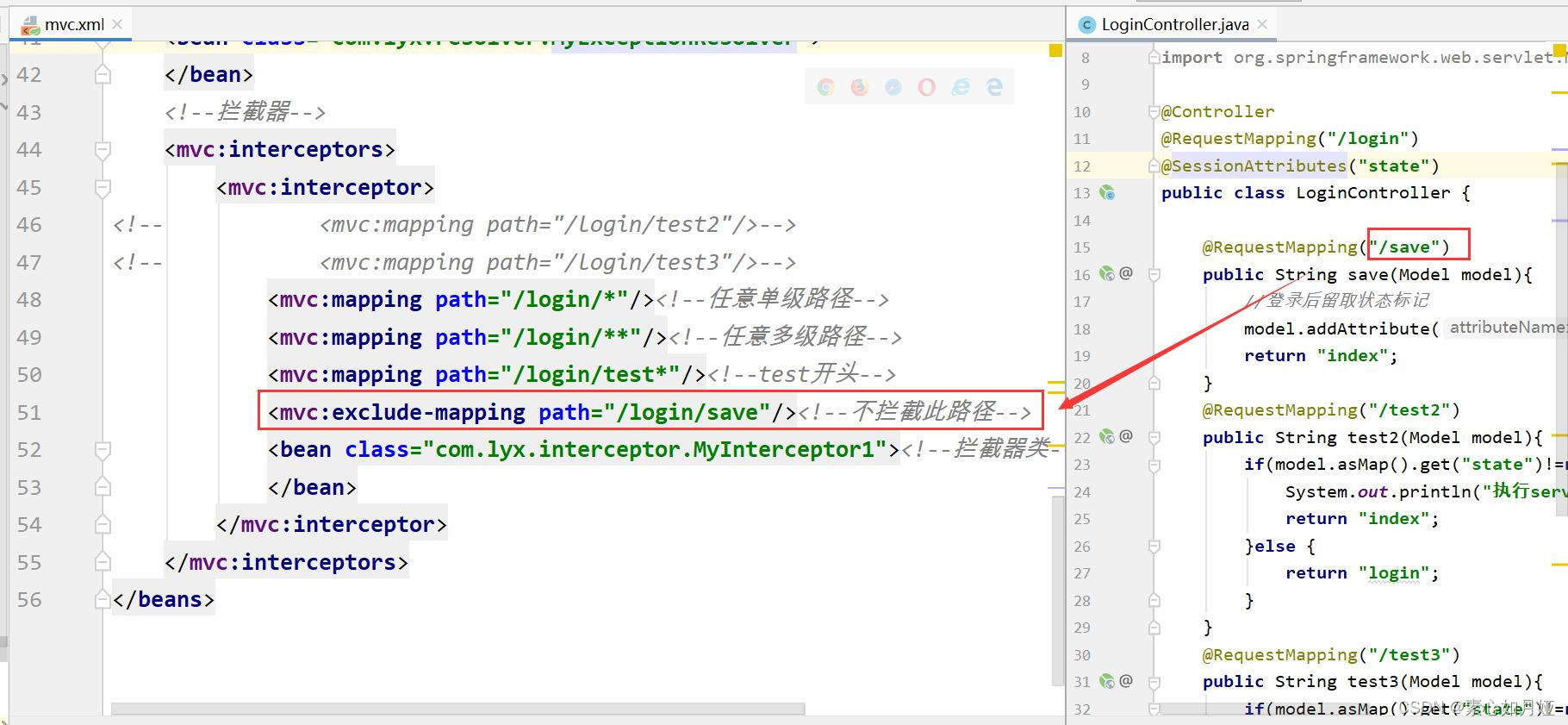Image resolution: width=1568 pixels, height=725 pixels.
Task: Click @SessionAttributes("state") annotation
Action: pos(1299,166)
